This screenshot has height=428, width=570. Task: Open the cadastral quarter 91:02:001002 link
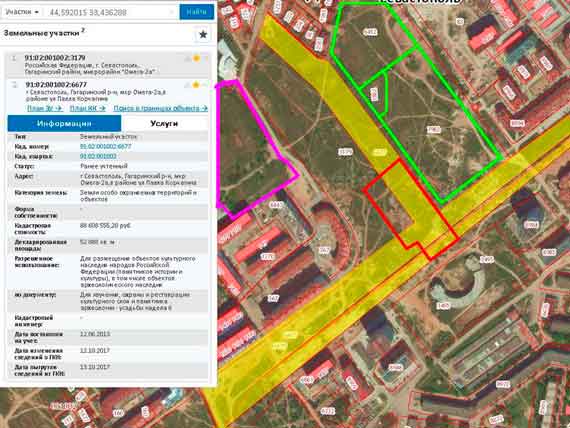98,156
